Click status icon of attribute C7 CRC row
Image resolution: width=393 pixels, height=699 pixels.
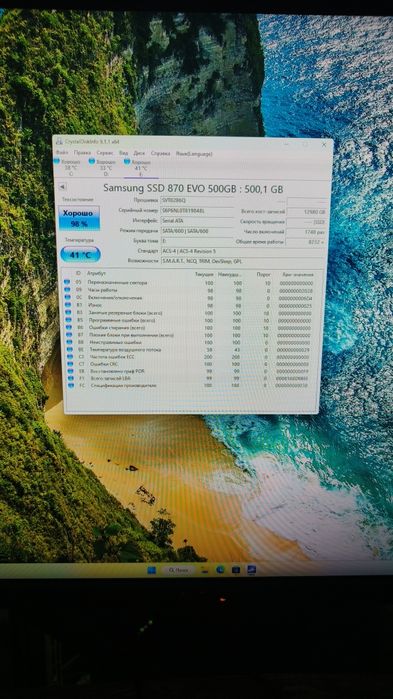[x=70, y=364]
